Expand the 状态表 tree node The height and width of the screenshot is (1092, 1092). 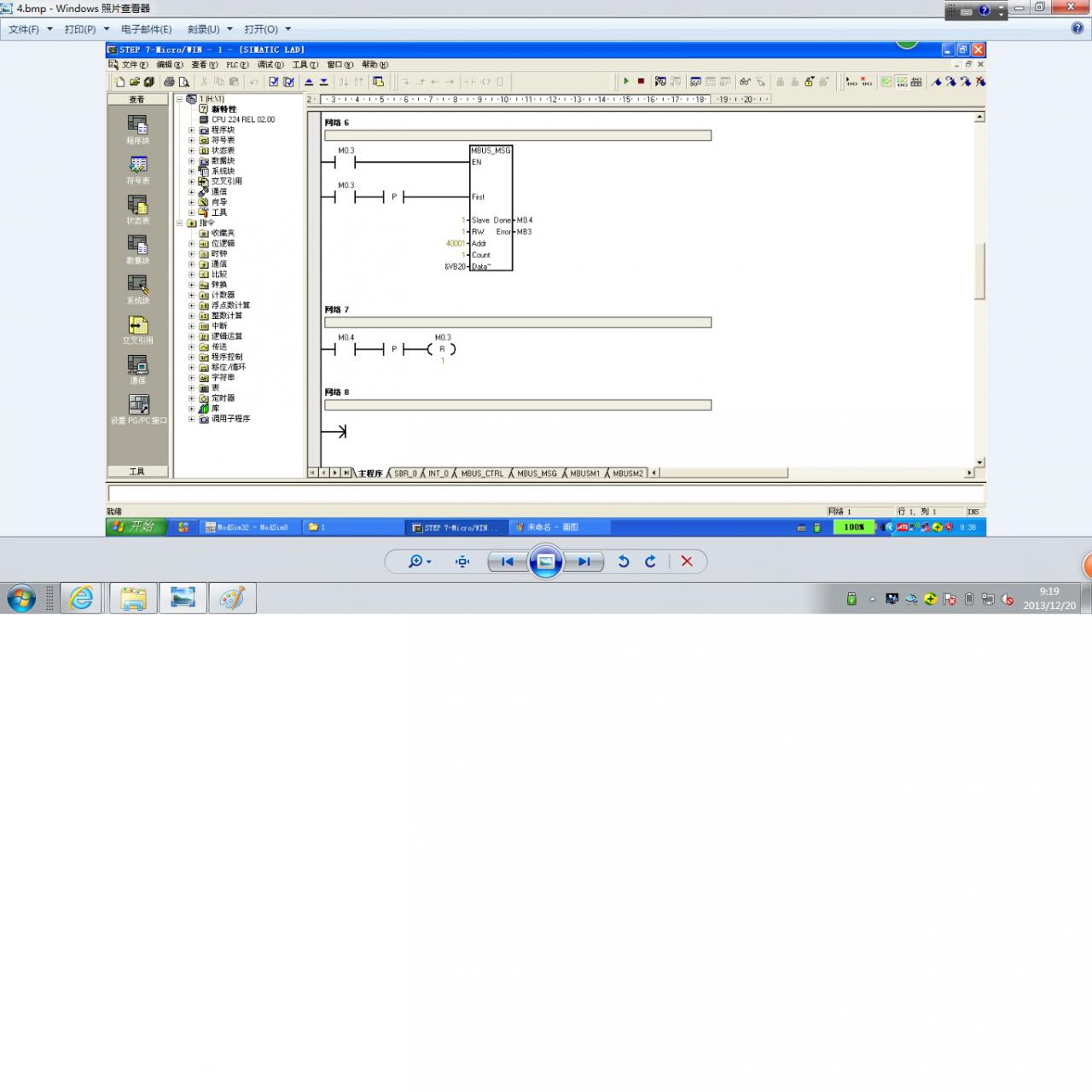click(191, 150)
